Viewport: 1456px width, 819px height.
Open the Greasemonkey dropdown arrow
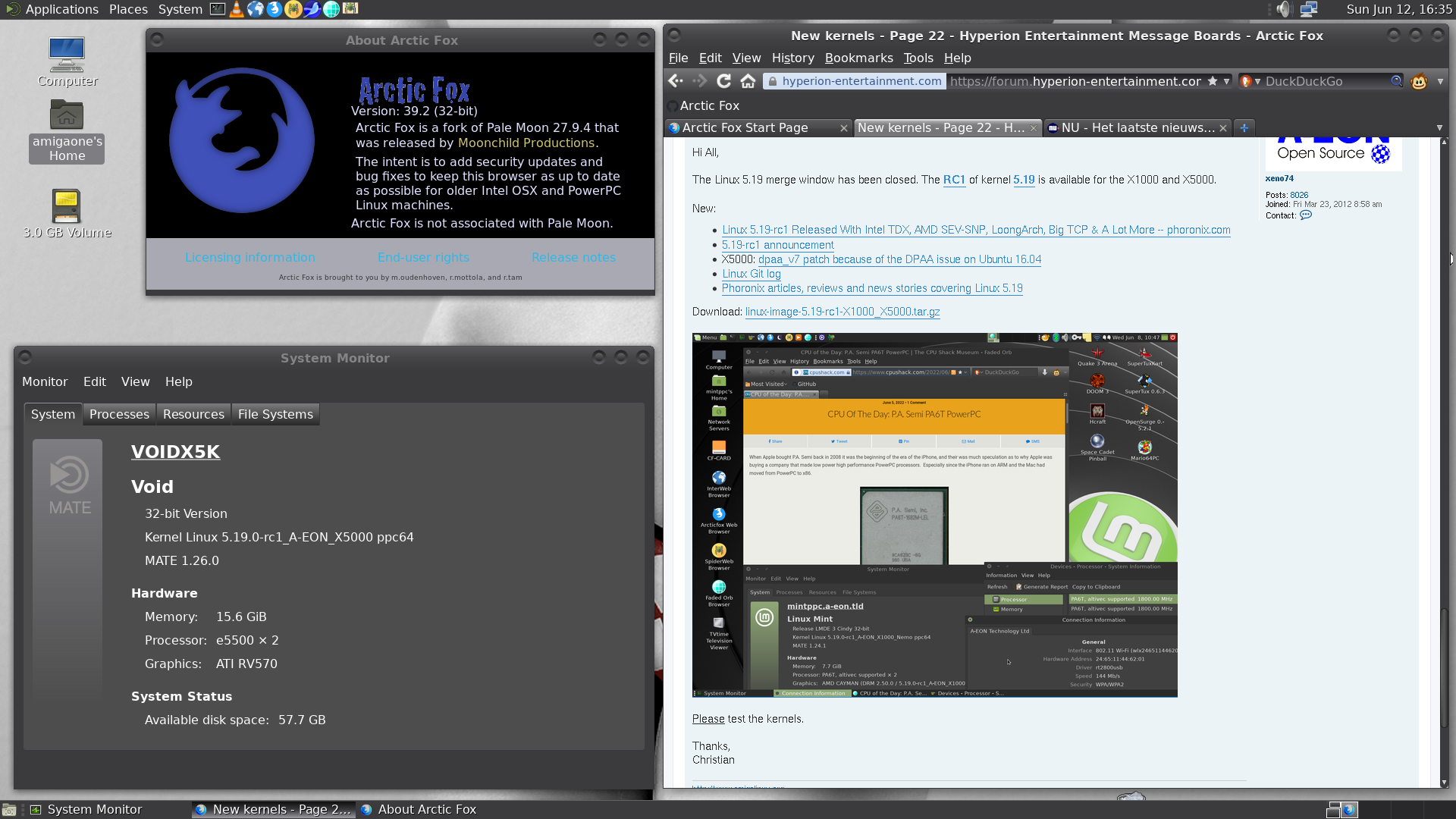(1439, 81)
